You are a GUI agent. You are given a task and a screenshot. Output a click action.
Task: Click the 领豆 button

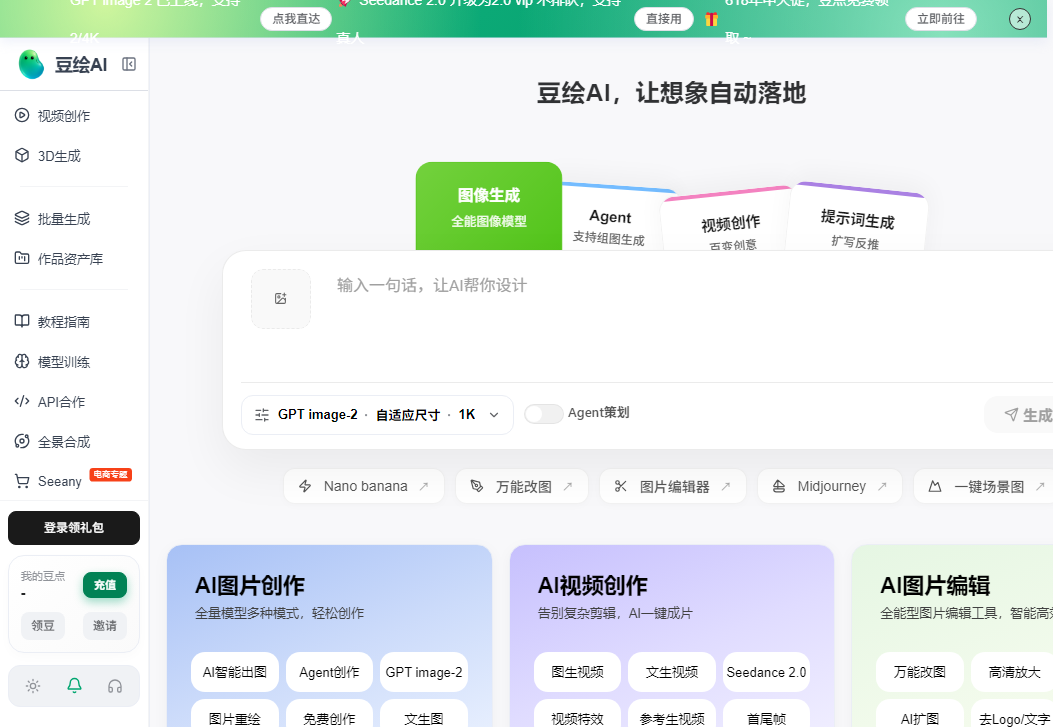click(43, 626)
